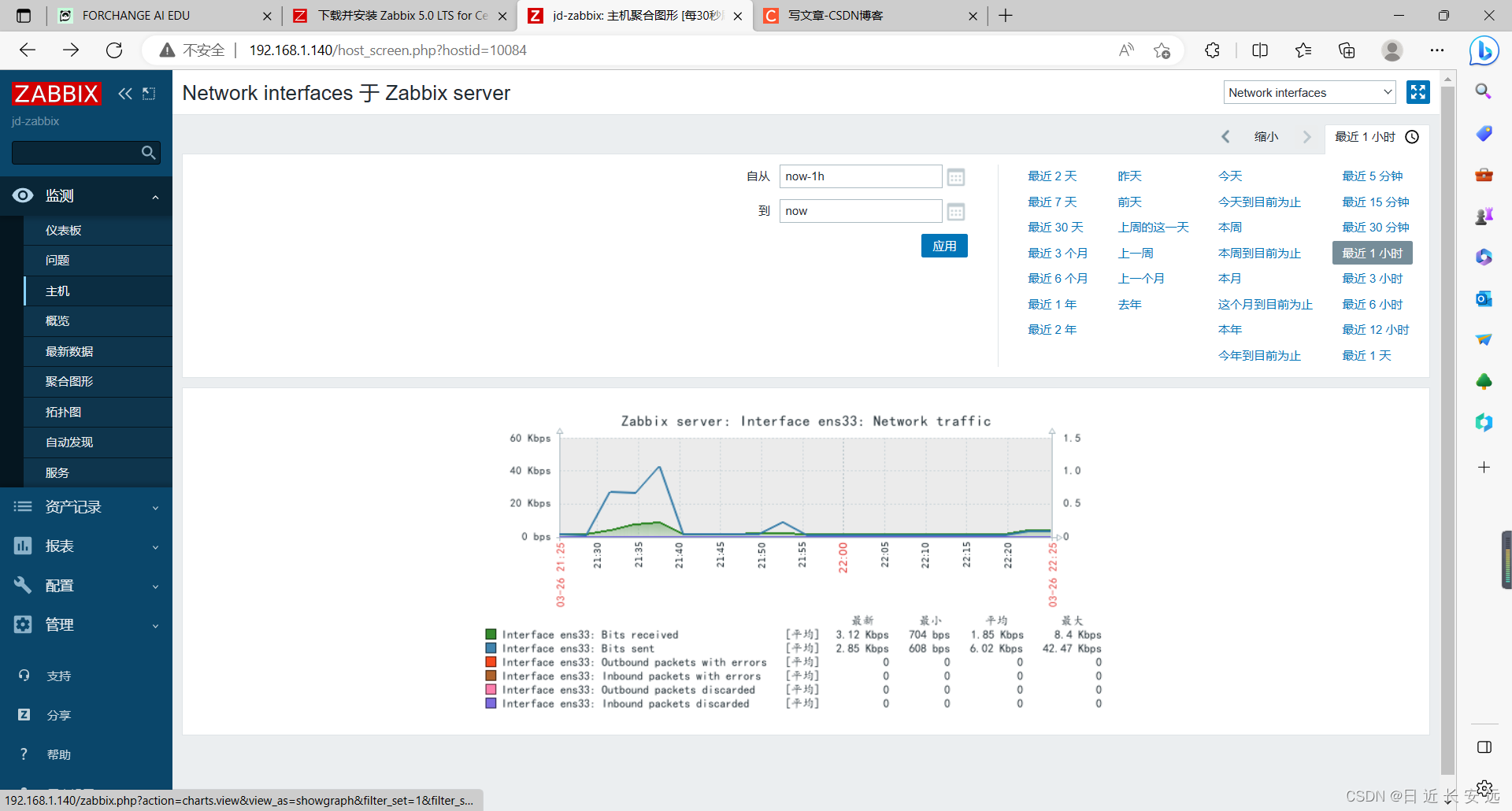Viewport: 1512px width, 811px height.
Task: Click the green Bits received legend swatch
Action: point(491,635)
